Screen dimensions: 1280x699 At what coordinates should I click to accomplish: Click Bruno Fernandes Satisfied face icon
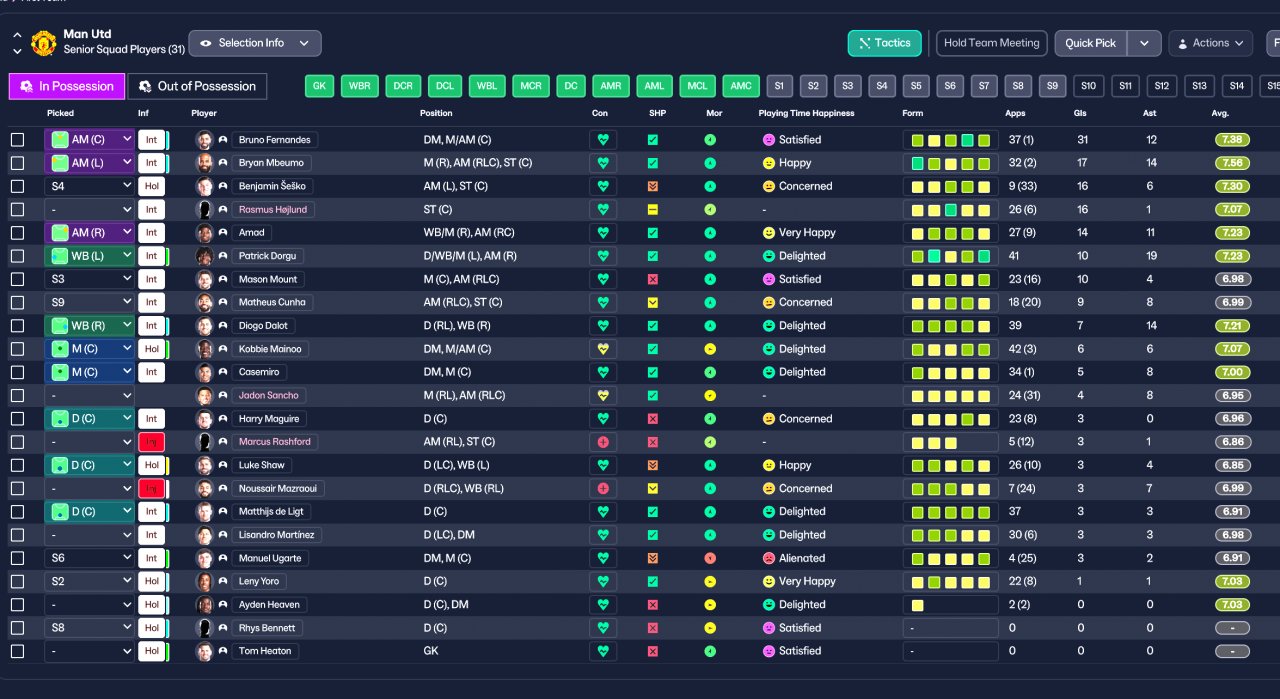769,140
